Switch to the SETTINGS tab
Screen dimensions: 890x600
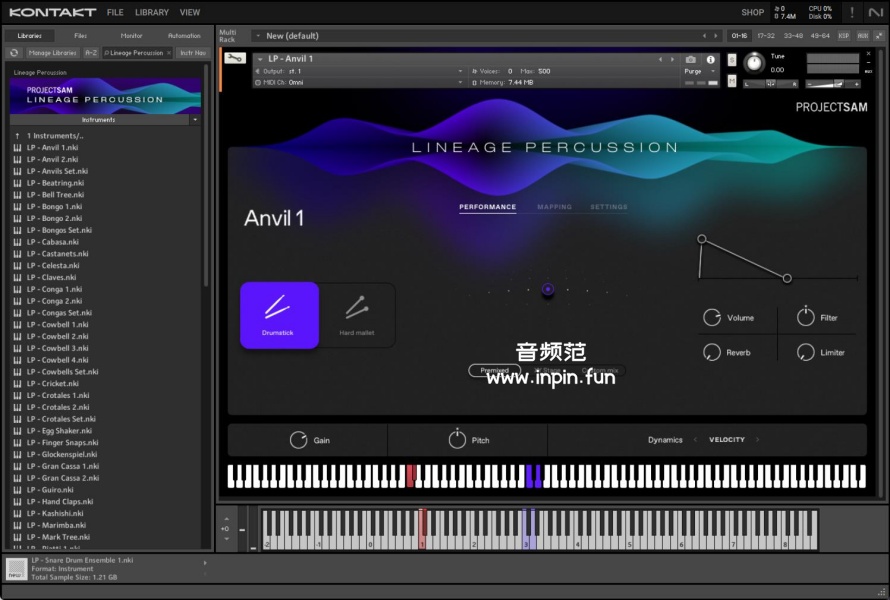[x=609, y=207]
